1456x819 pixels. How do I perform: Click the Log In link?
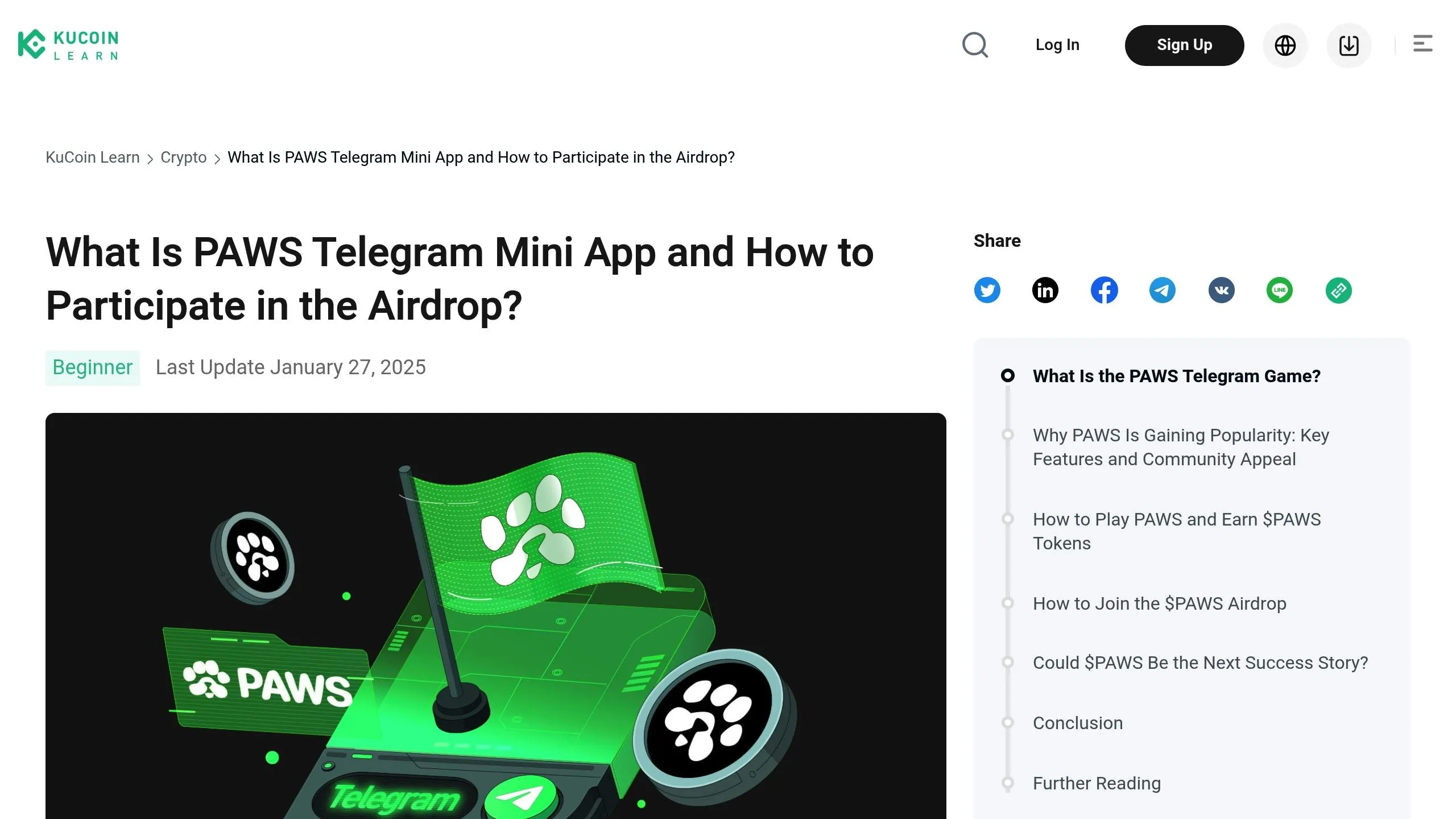[x=1057, y=45]
